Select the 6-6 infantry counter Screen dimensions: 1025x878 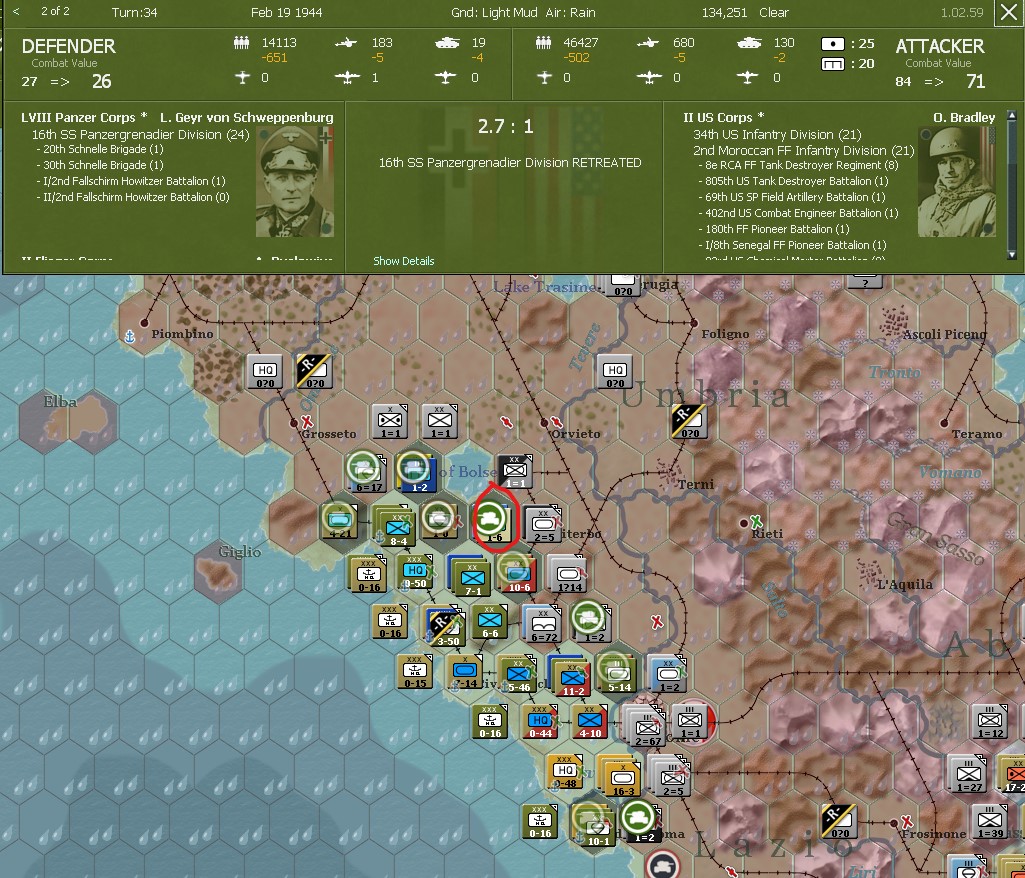pos(490,622)
